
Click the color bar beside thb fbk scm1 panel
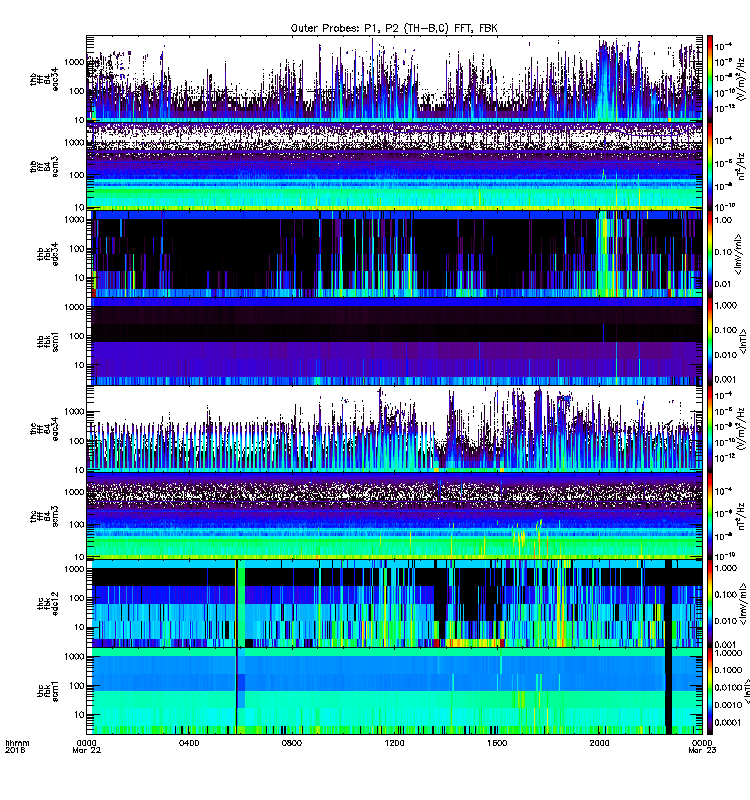click(710, 341)
